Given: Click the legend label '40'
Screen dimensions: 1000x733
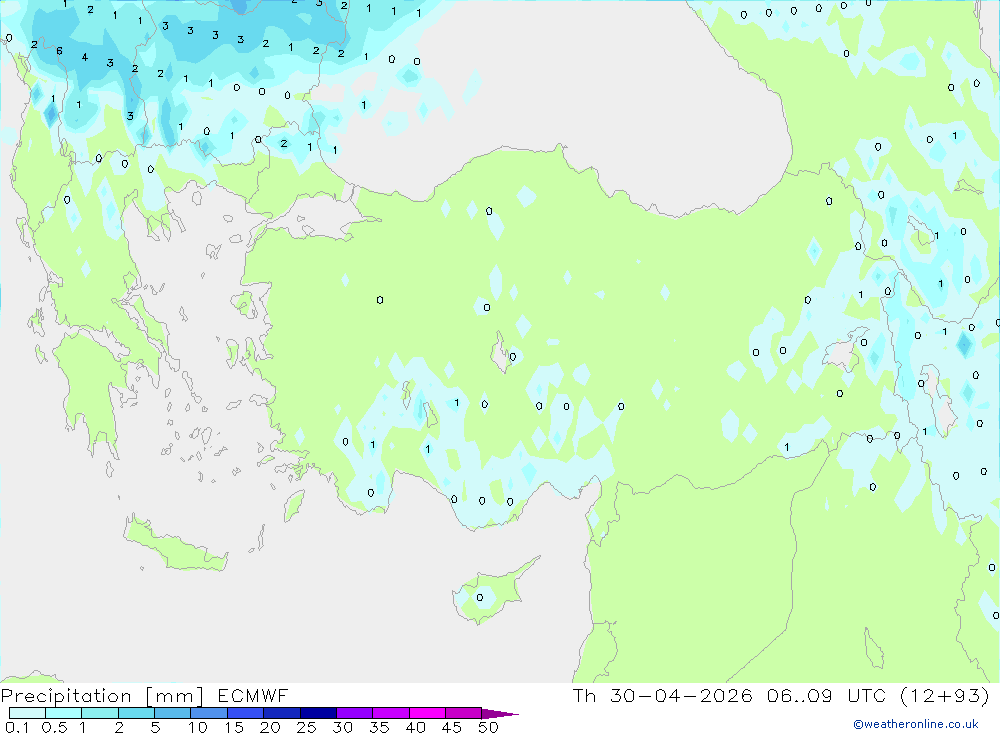Looking at the screenshot, I should pyautogui.click(x=415, y=727).
